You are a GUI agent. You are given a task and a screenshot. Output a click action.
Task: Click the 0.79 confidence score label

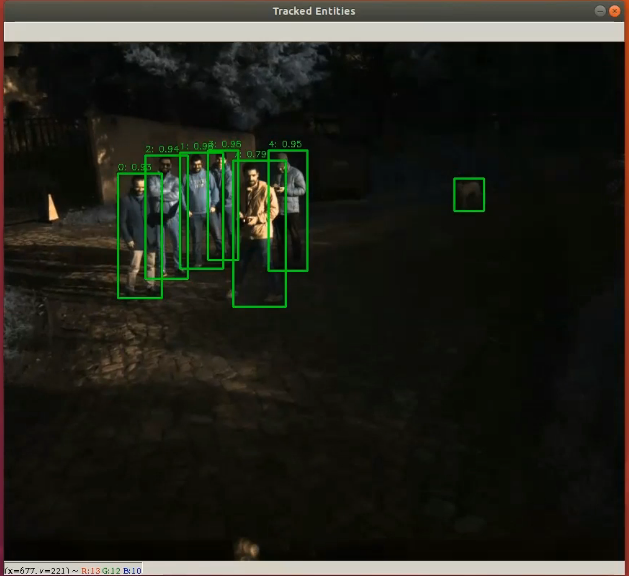tap(254, 154)
